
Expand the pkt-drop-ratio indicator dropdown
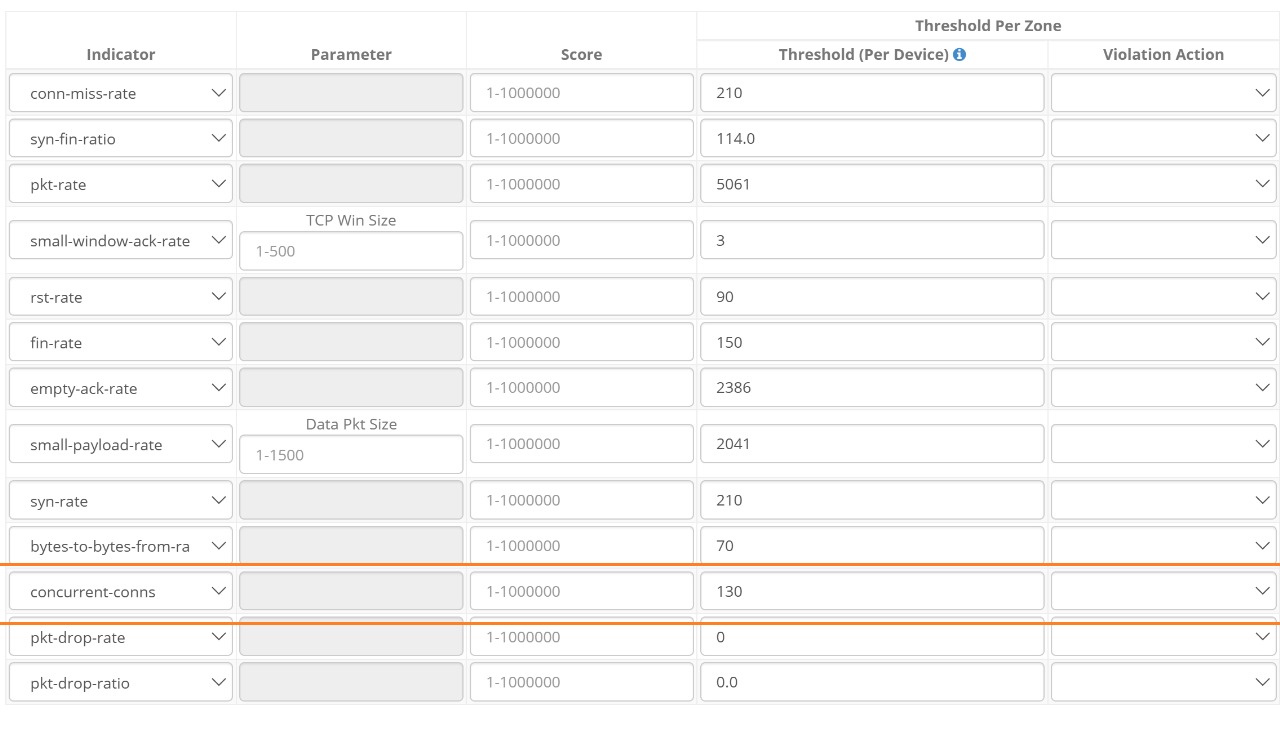pos(120,683)
